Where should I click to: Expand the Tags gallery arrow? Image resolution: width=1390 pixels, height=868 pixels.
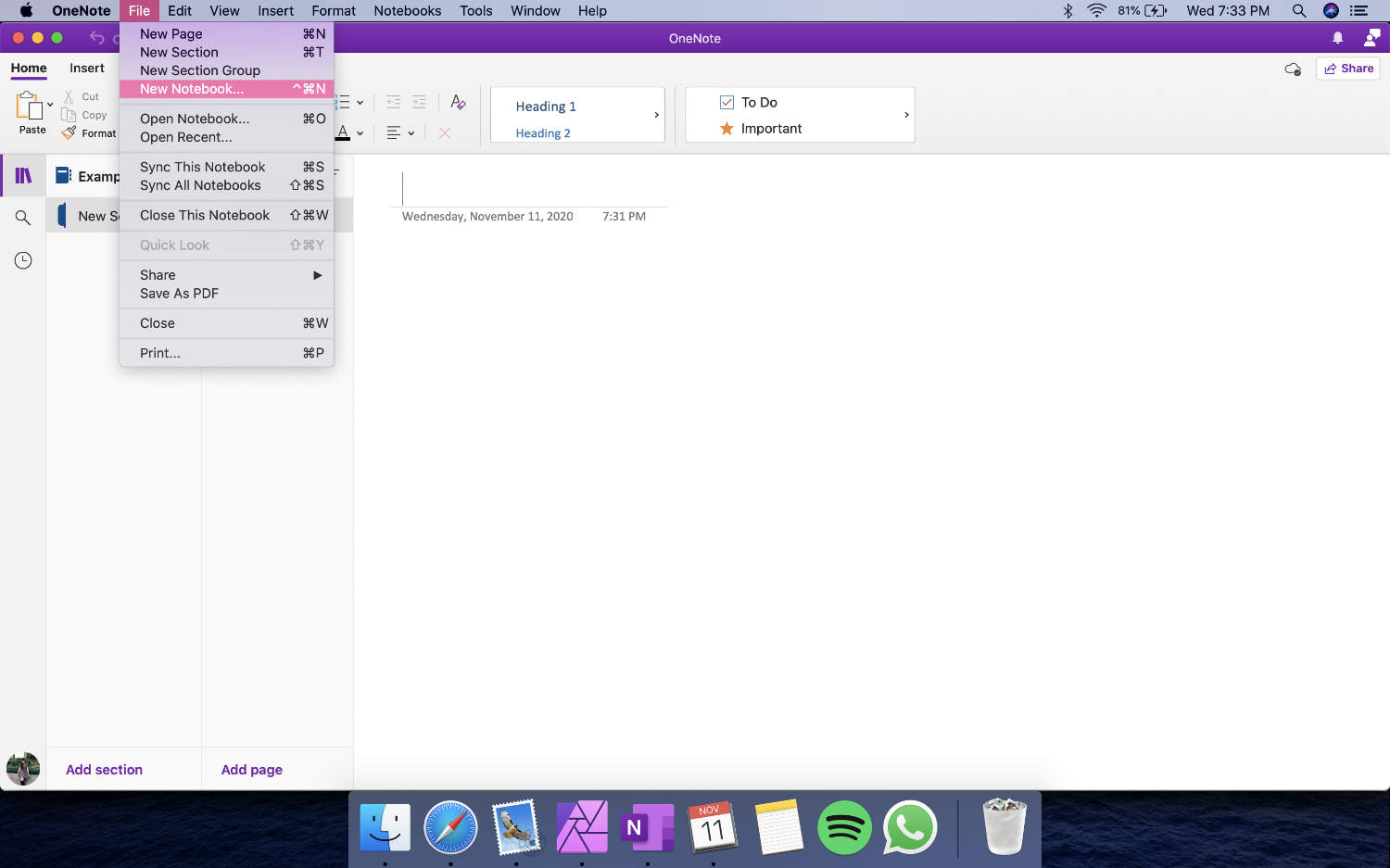906,115
